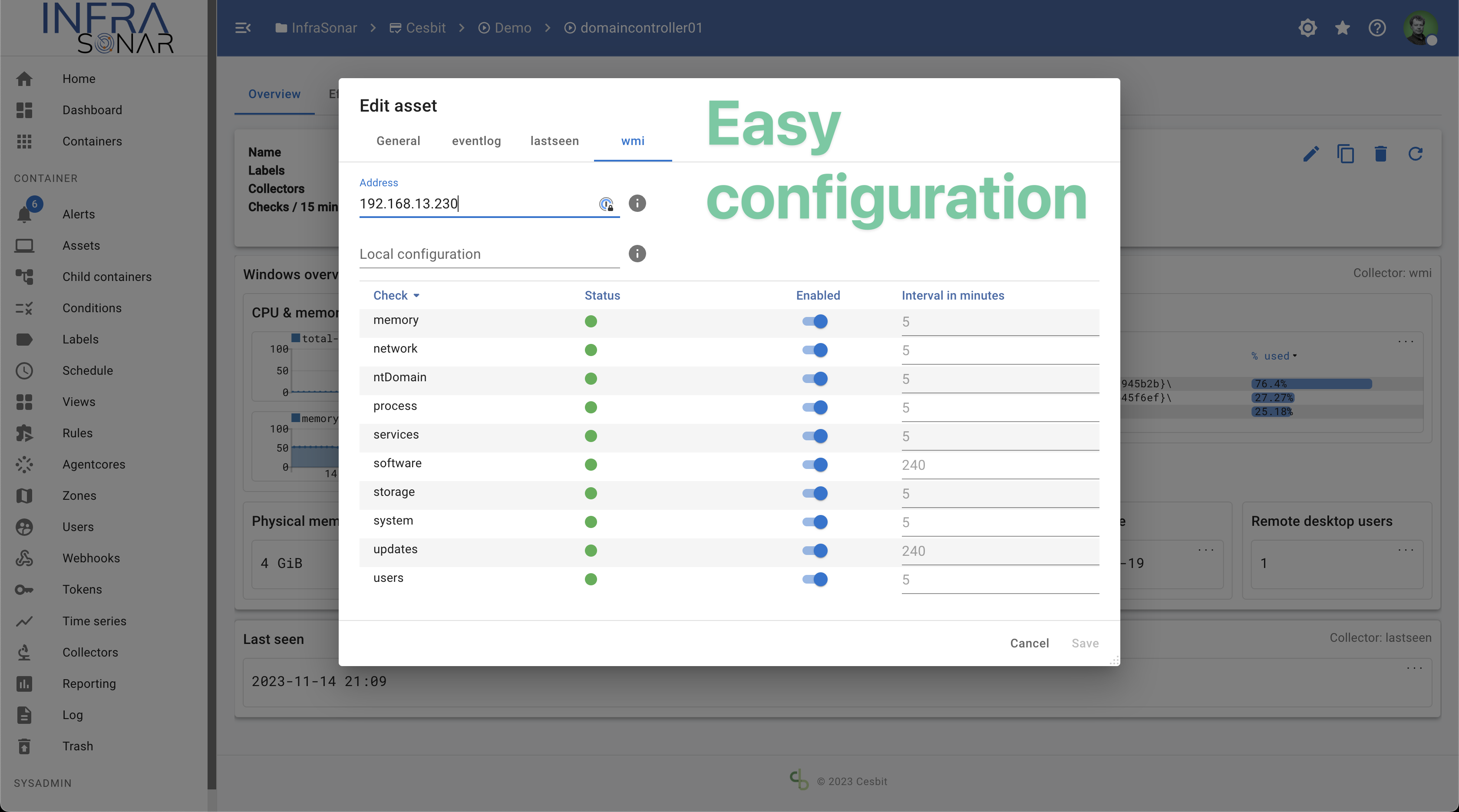Click the favorites star icon

pyautogui.click(x=1342, y=28)
